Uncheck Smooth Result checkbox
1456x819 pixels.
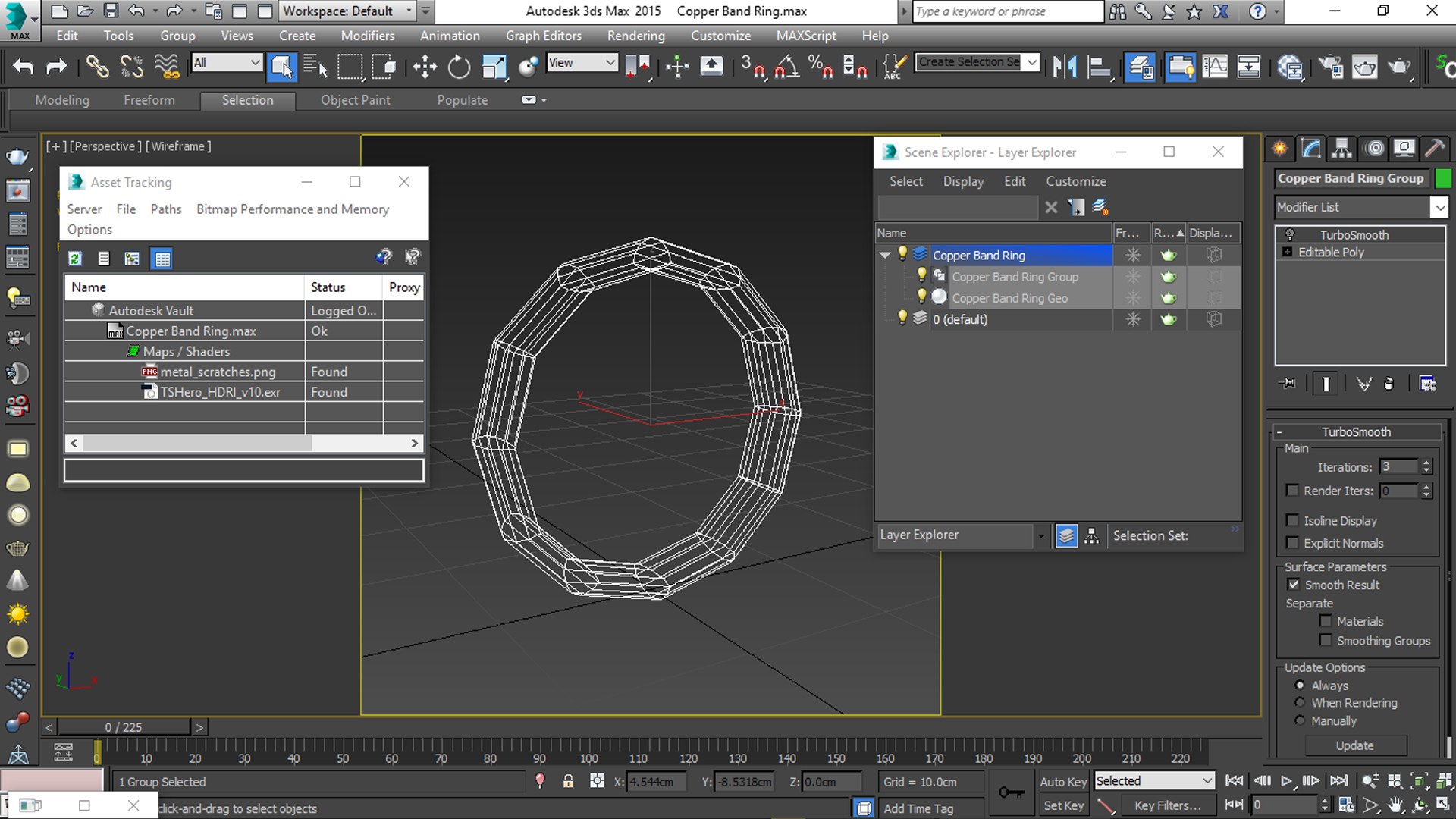point(1294,585)
